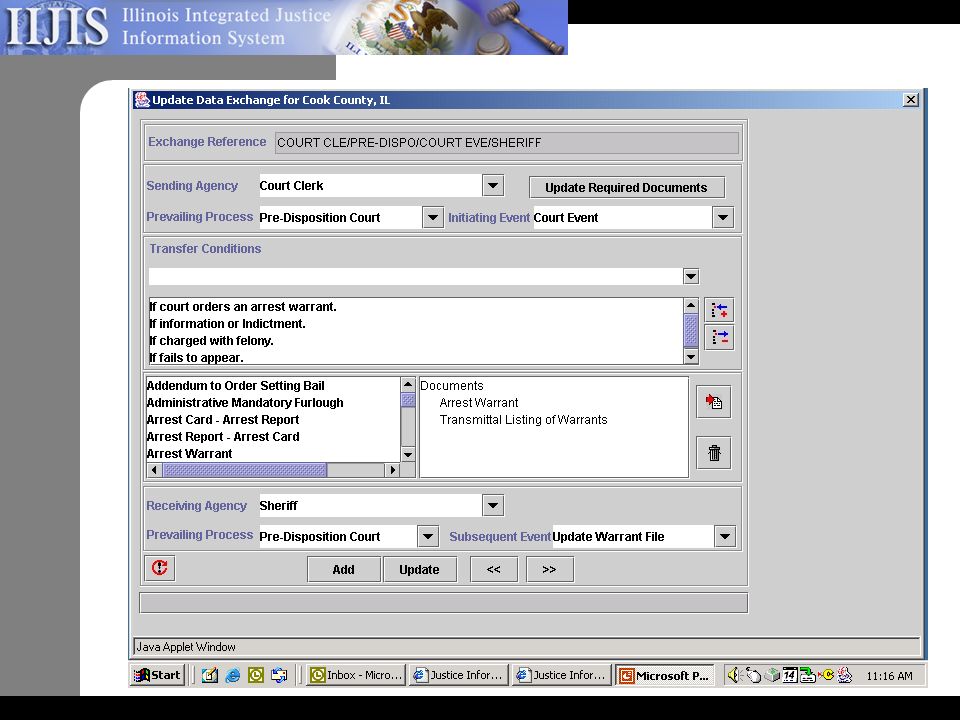Select 'Transmittal Listing of Warrants' tree node
960x720 pixels.
pos(523,419)
